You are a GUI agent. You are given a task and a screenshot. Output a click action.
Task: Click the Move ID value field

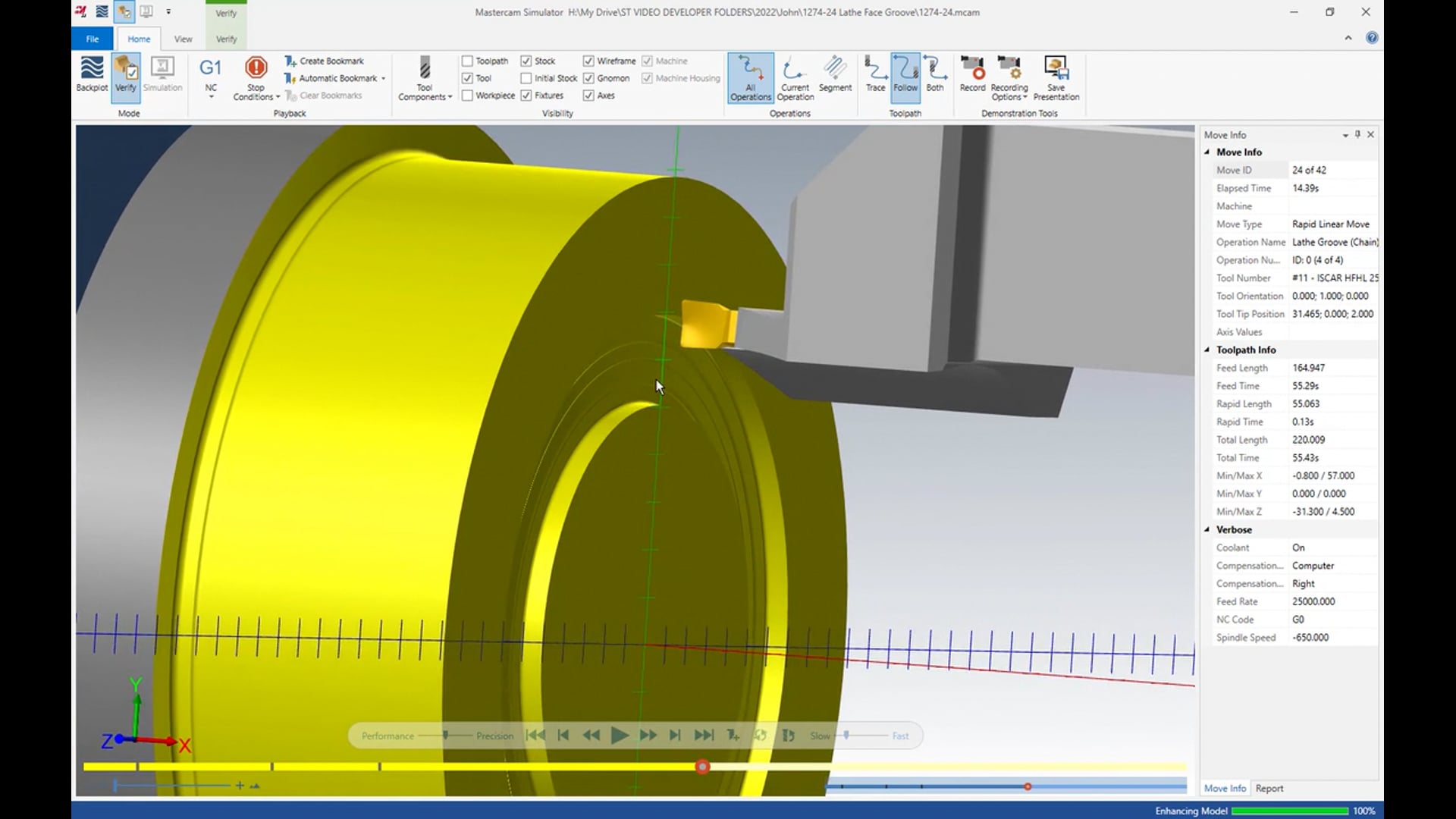1333,171
